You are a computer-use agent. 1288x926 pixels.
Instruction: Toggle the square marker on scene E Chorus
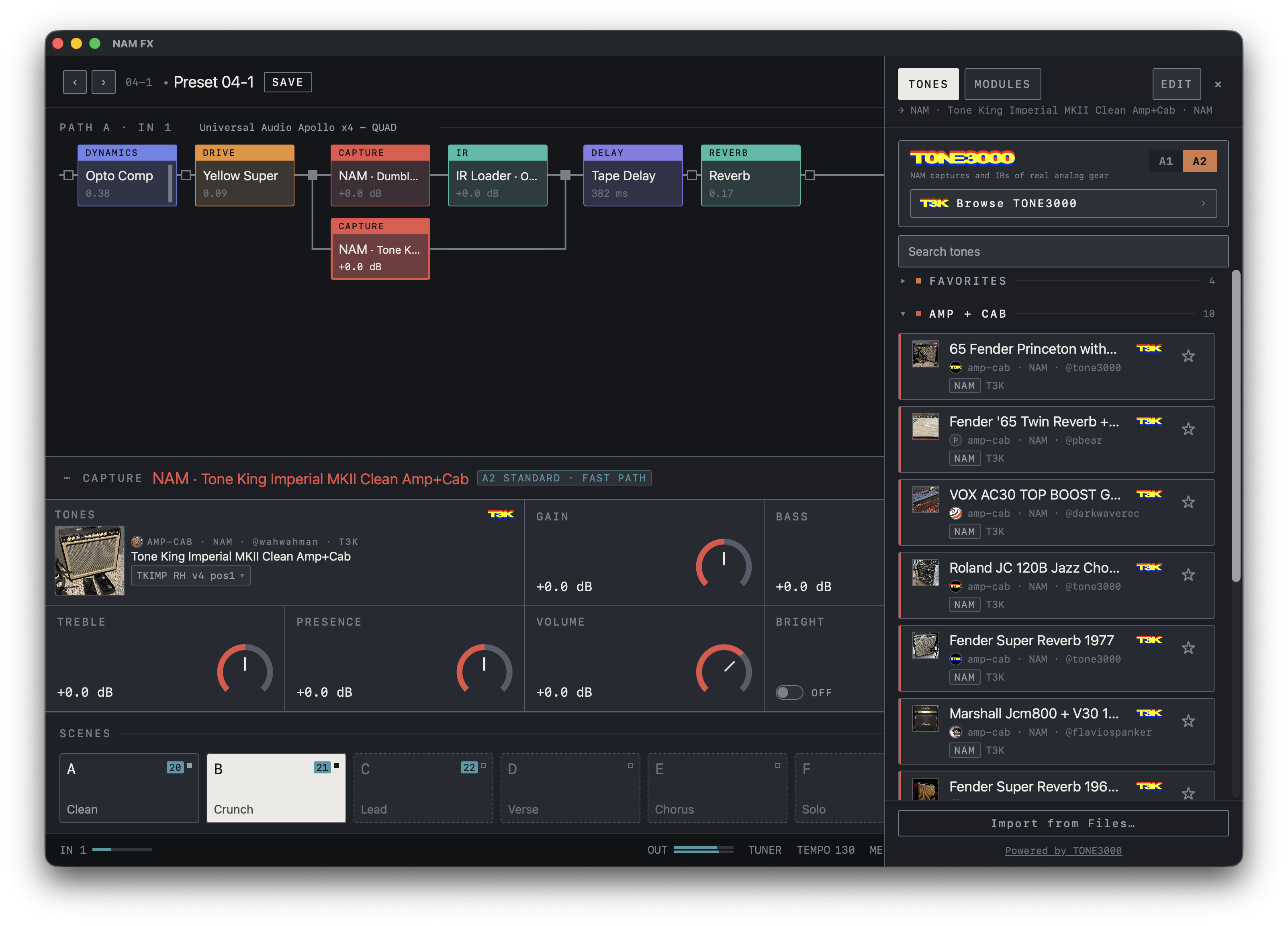(x=777, y=766)
